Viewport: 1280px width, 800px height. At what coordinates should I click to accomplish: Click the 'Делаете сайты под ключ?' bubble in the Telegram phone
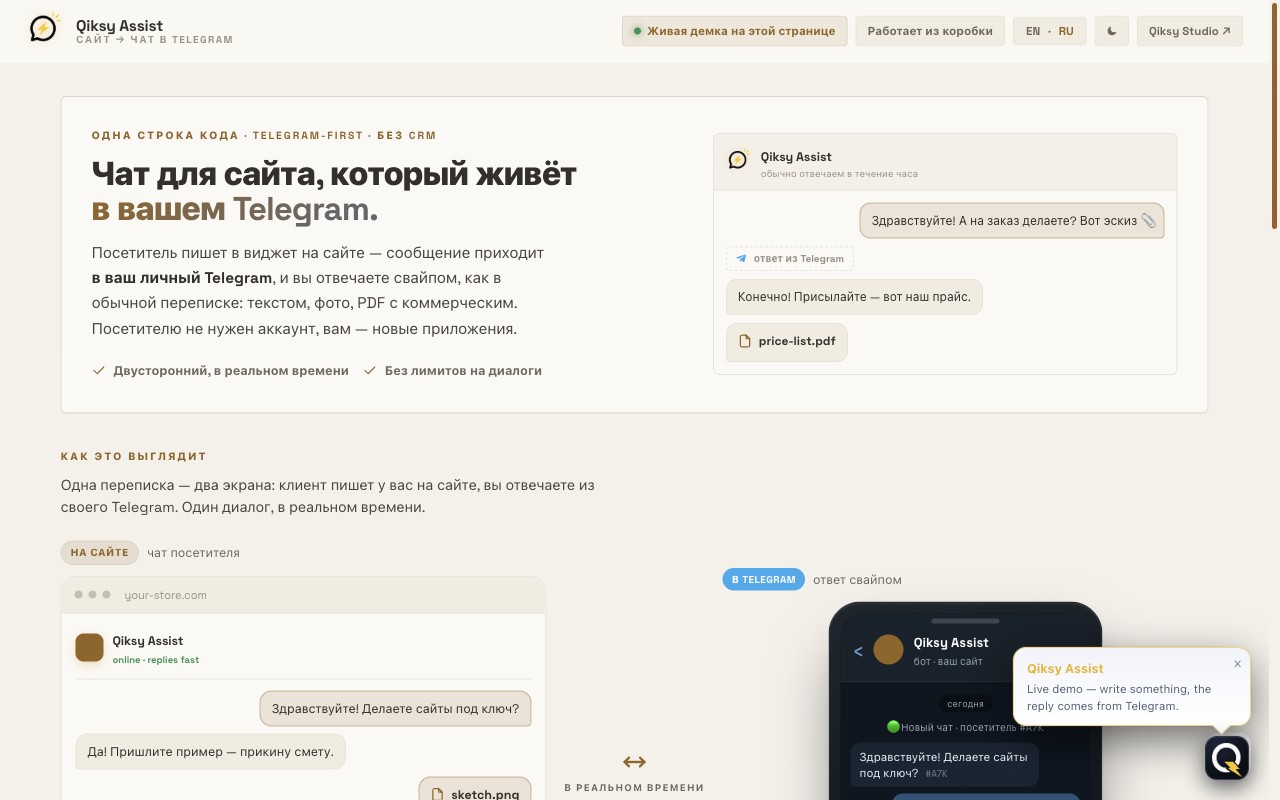point(945,765)
